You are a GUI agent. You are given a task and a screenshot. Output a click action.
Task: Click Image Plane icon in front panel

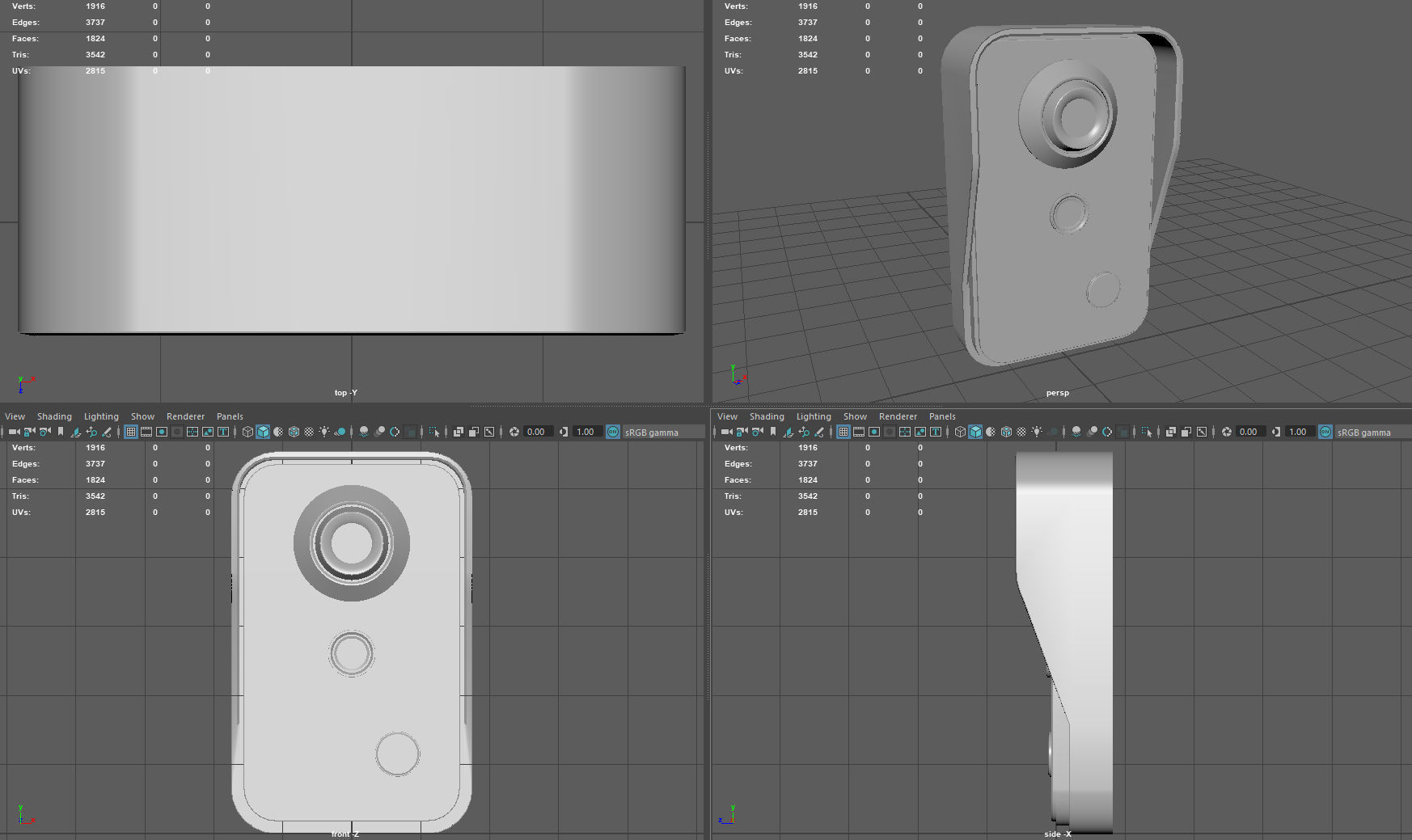click(76, 432)
